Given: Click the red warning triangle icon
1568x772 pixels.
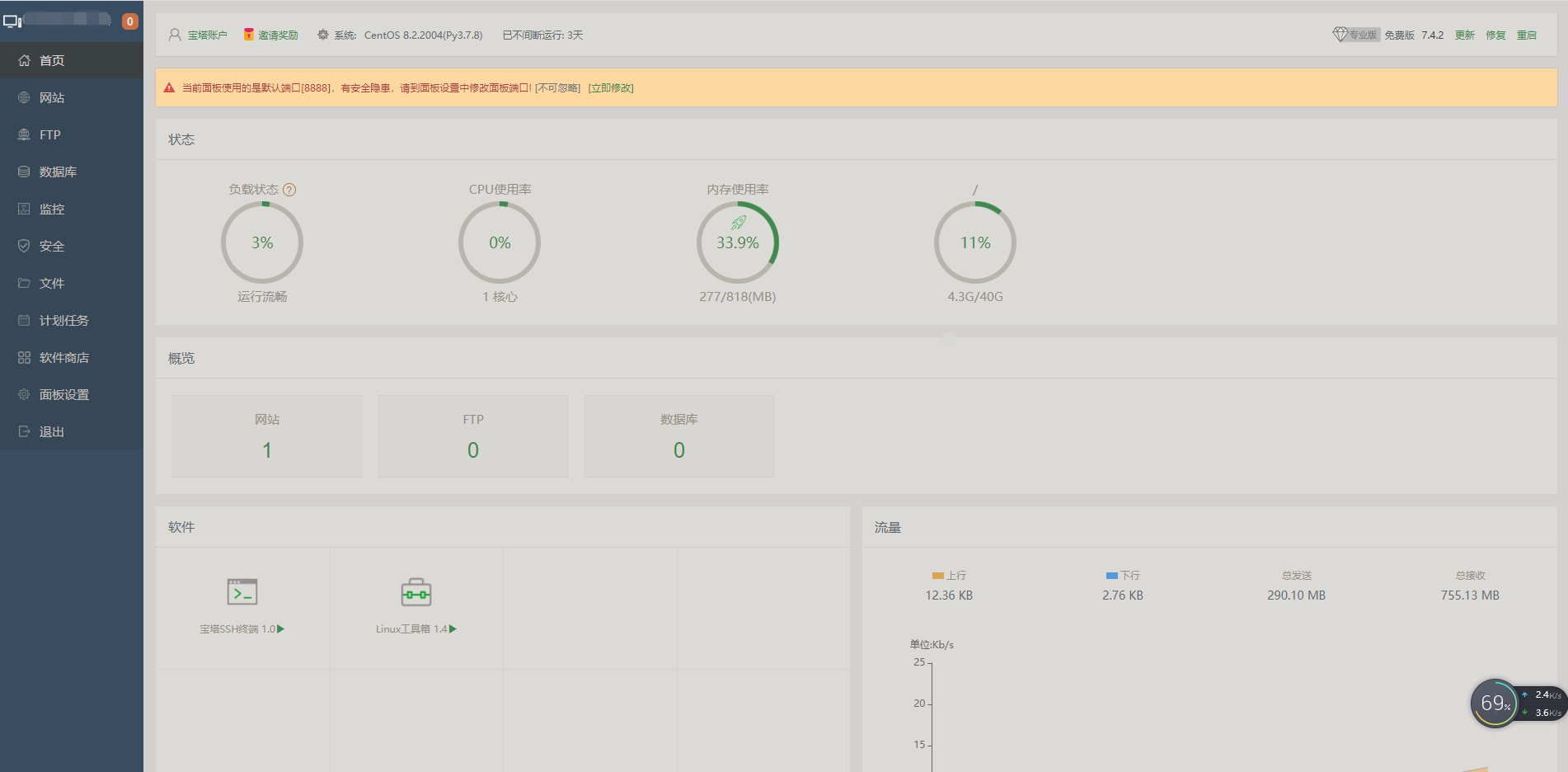Looking at the screenshot, I should coord(169,87).
